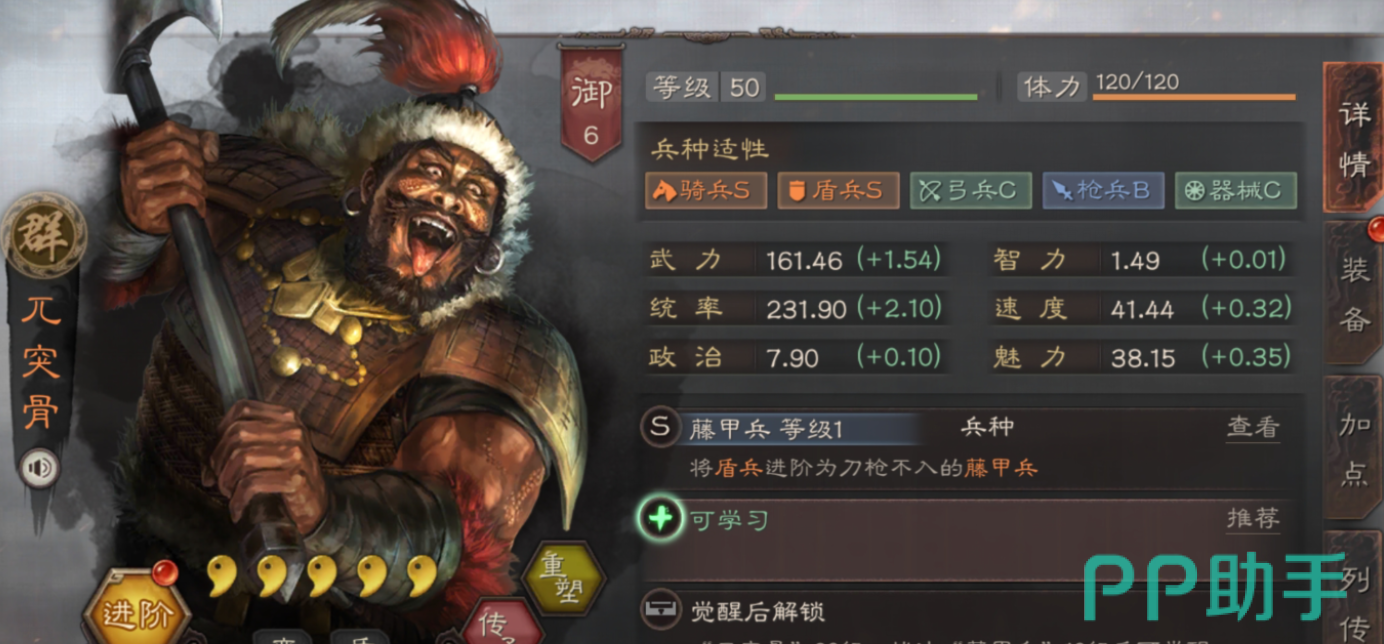1384x644 pixels.
Task: Select the 弓兵C troop aptitude icon
Action: coord(970,190)
